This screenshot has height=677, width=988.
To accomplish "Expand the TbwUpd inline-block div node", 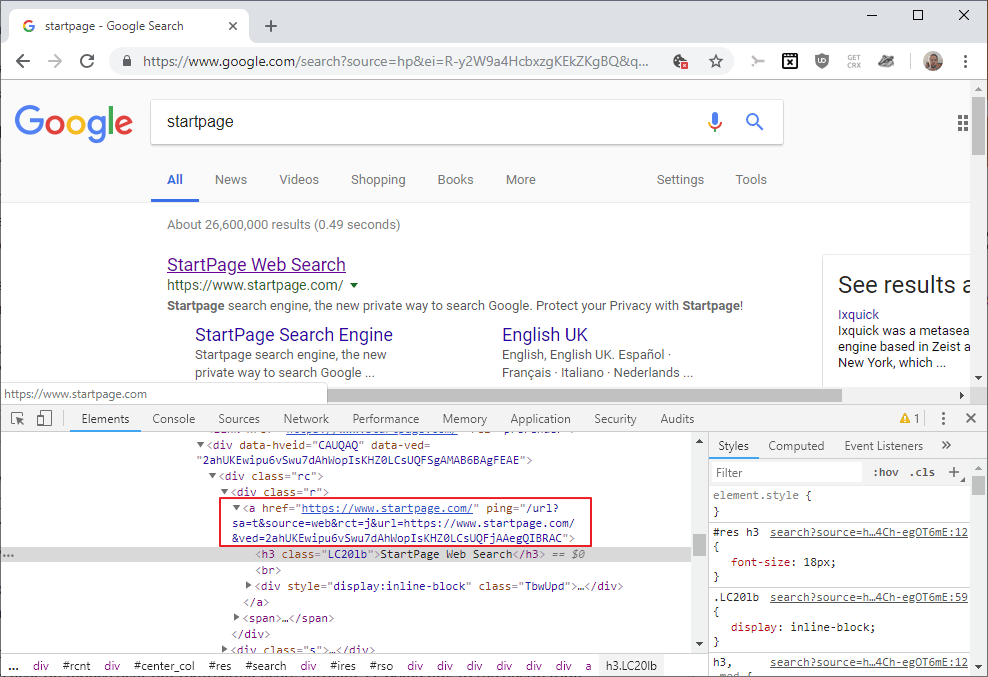I will coord(249,586).
